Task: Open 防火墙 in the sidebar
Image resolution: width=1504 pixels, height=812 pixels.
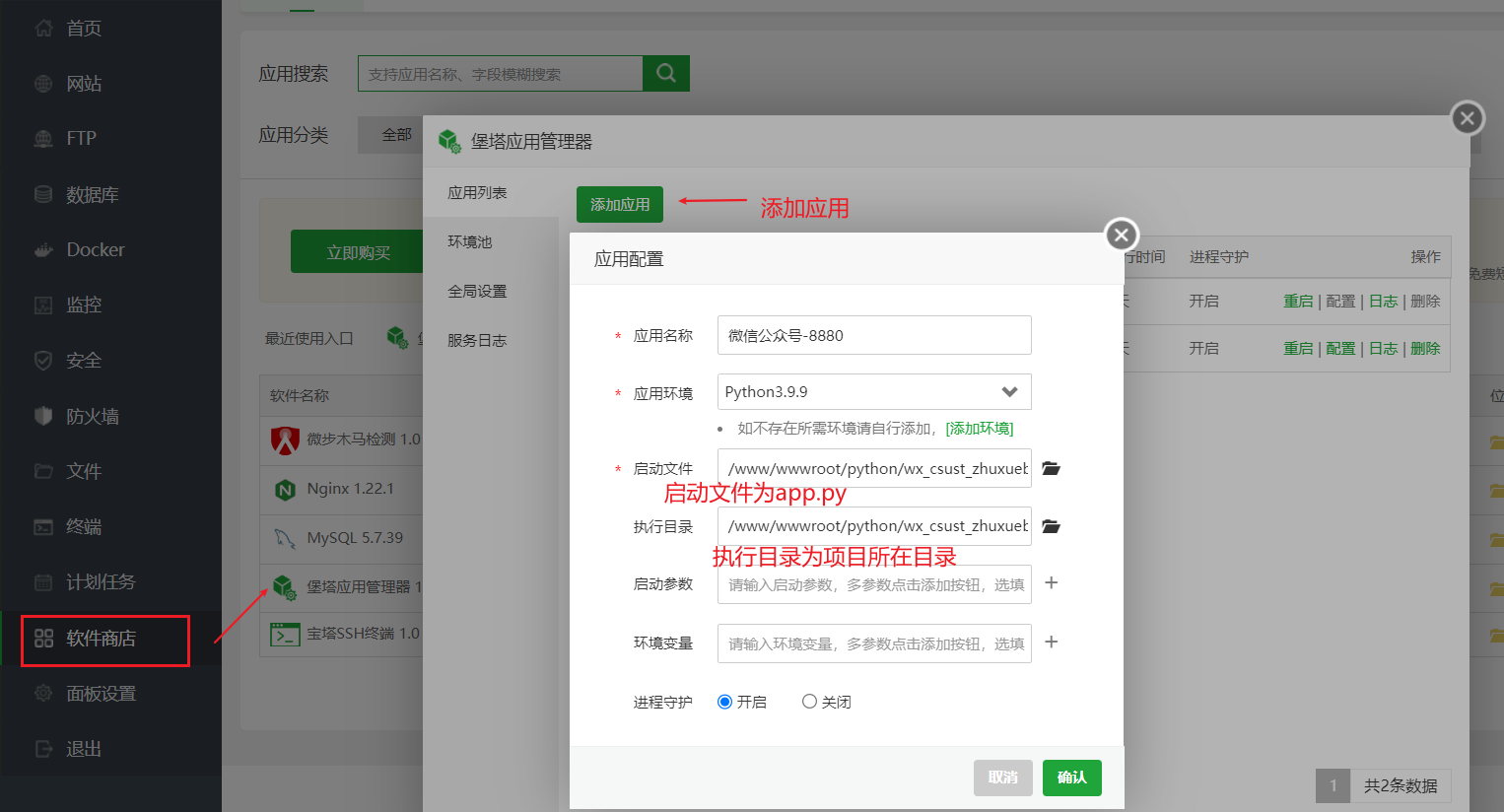Action: tap(92, 416)
